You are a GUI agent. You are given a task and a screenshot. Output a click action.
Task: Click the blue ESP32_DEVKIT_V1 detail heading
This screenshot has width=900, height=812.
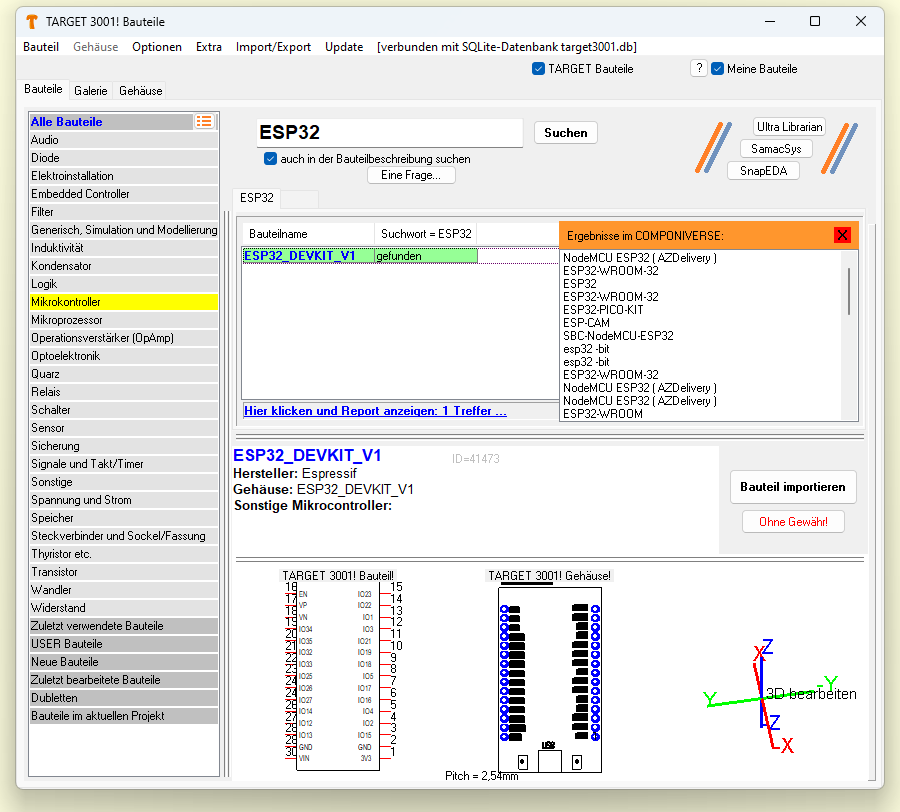(x=307, y=455)
